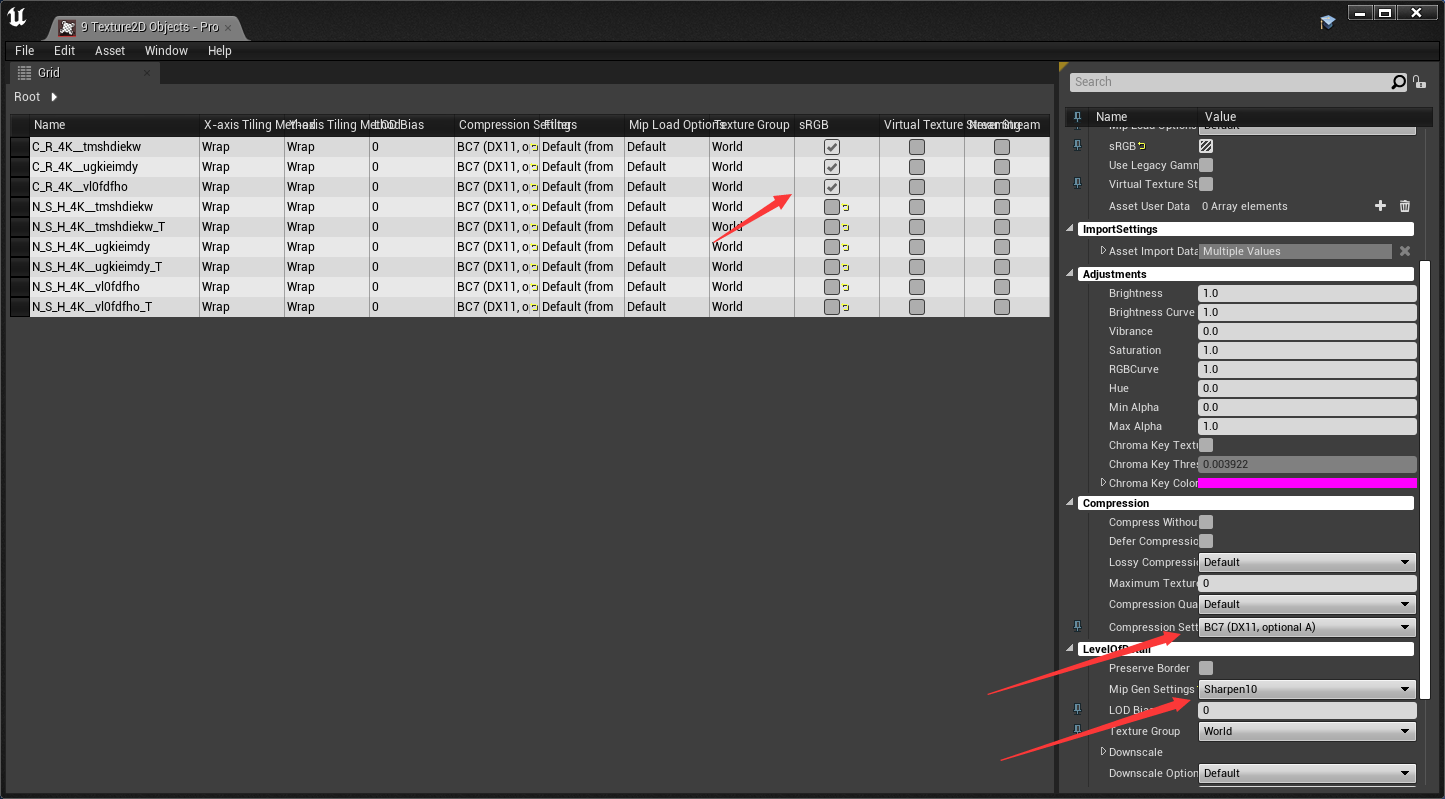
Task: Toggle the Use Legacy Gamma checkbox
Action: tap(1206, 165)
